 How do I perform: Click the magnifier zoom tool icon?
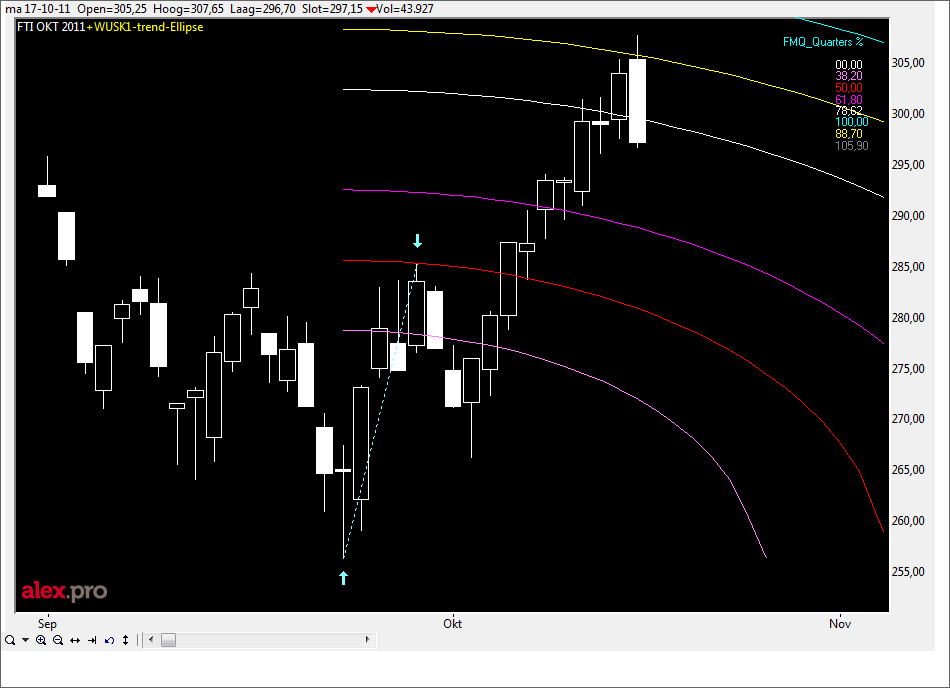(x=9, y=640)
